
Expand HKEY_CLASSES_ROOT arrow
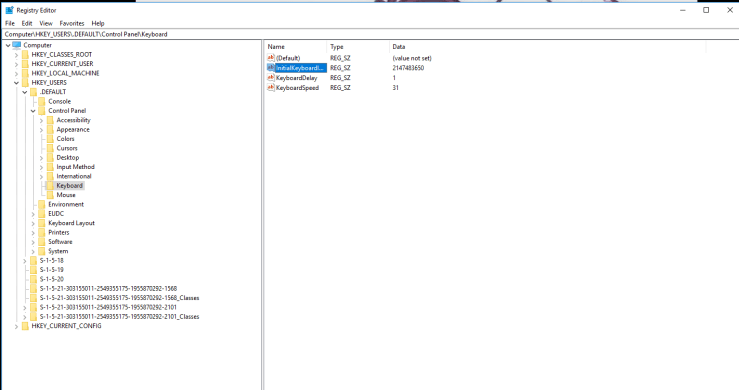16,55
